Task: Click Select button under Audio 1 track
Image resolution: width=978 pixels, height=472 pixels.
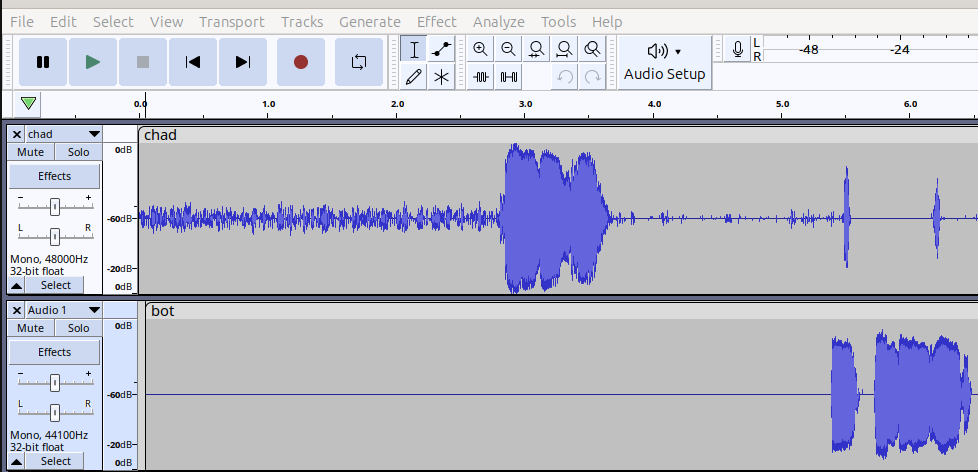Action: pos(55,461)
